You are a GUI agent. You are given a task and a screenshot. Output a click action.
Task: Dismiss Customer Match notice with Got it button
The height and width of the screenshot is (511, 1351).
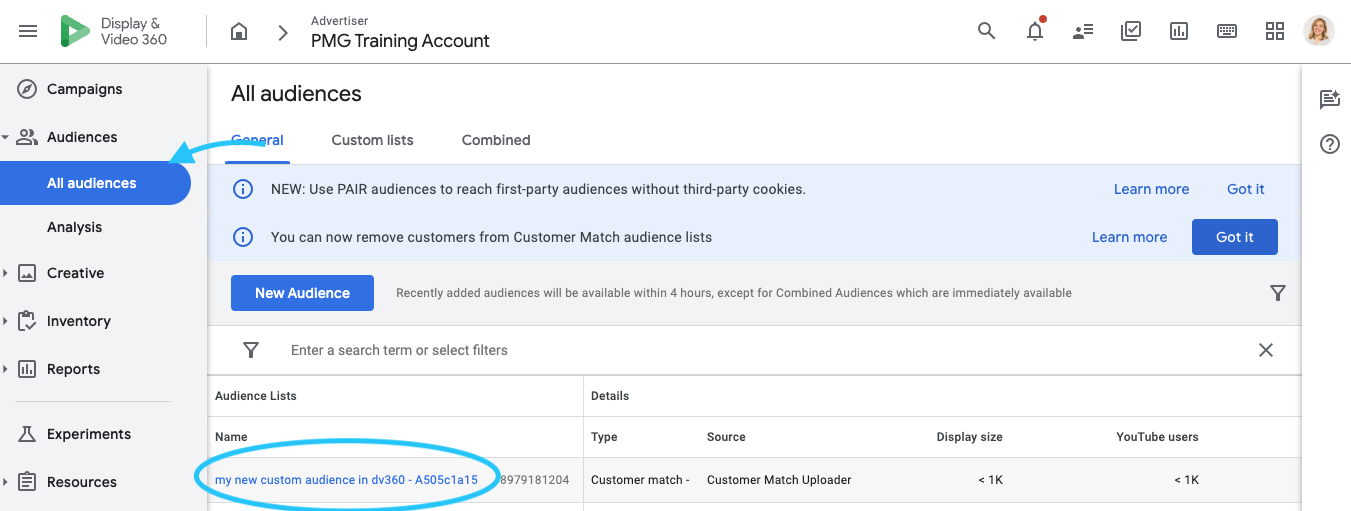click(x=1234, y=237)
